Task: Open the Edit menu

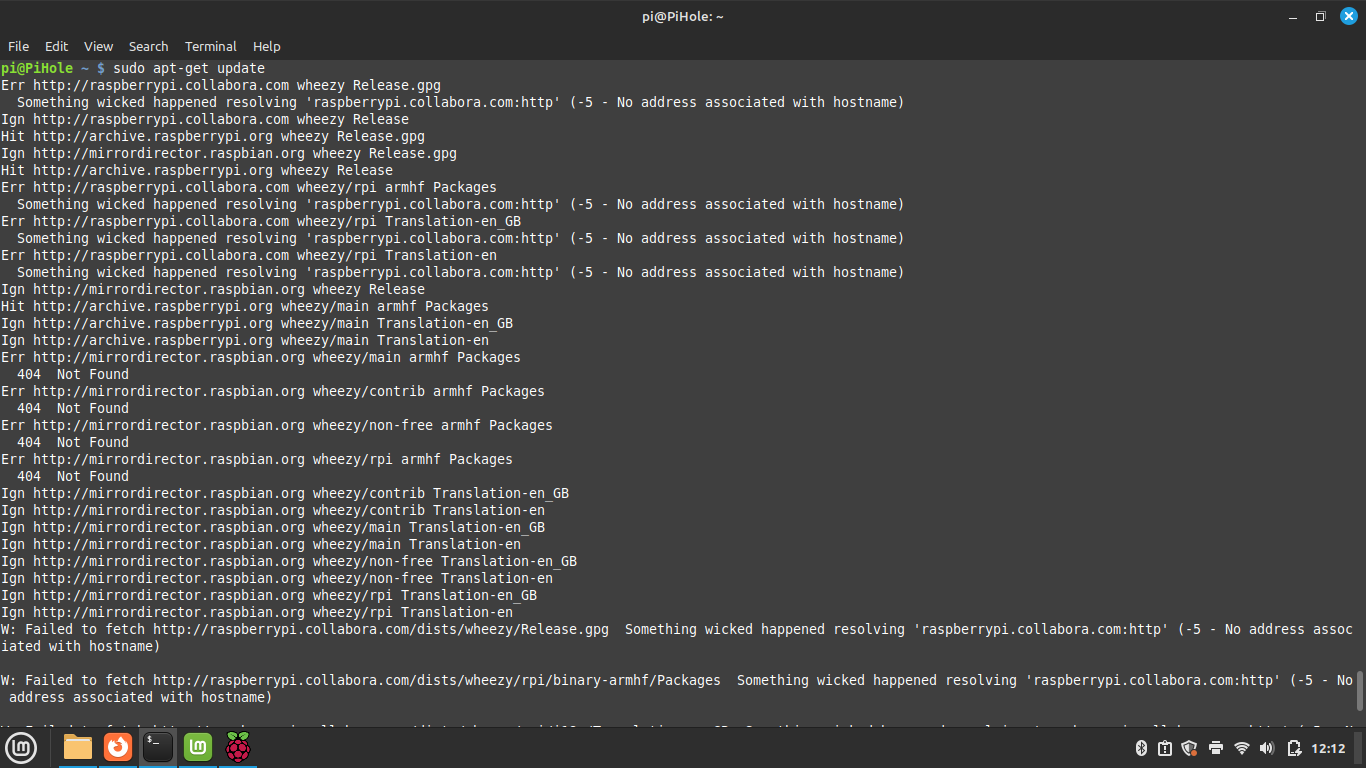Action: (x=57, y=46)
